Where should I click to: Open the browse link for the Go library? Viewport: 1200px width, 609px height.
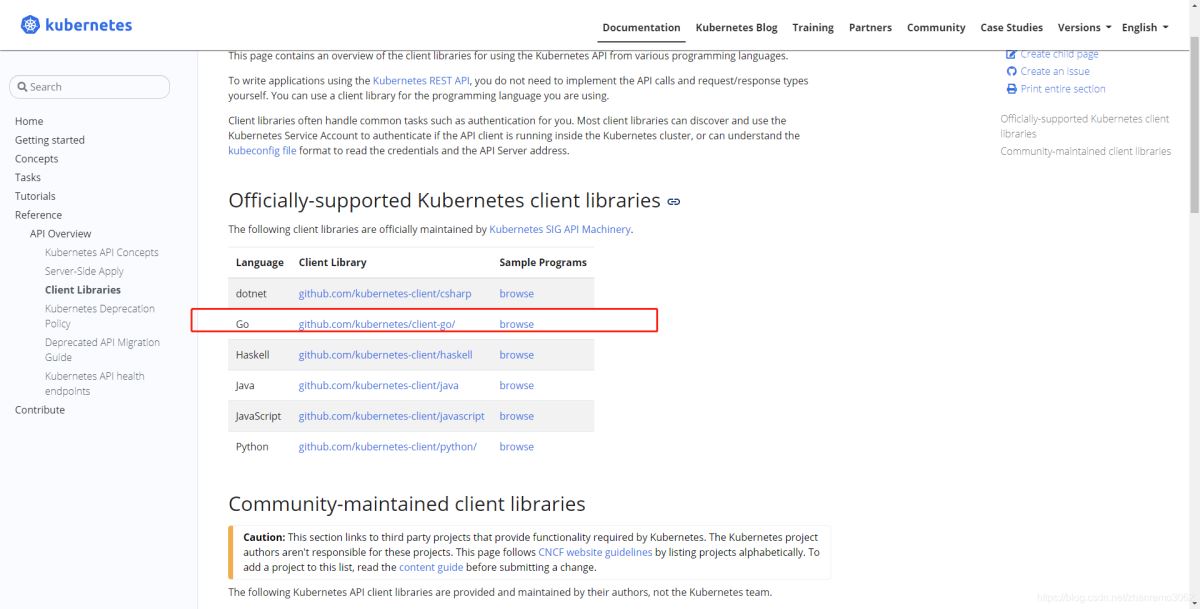[x=517, y=324]
